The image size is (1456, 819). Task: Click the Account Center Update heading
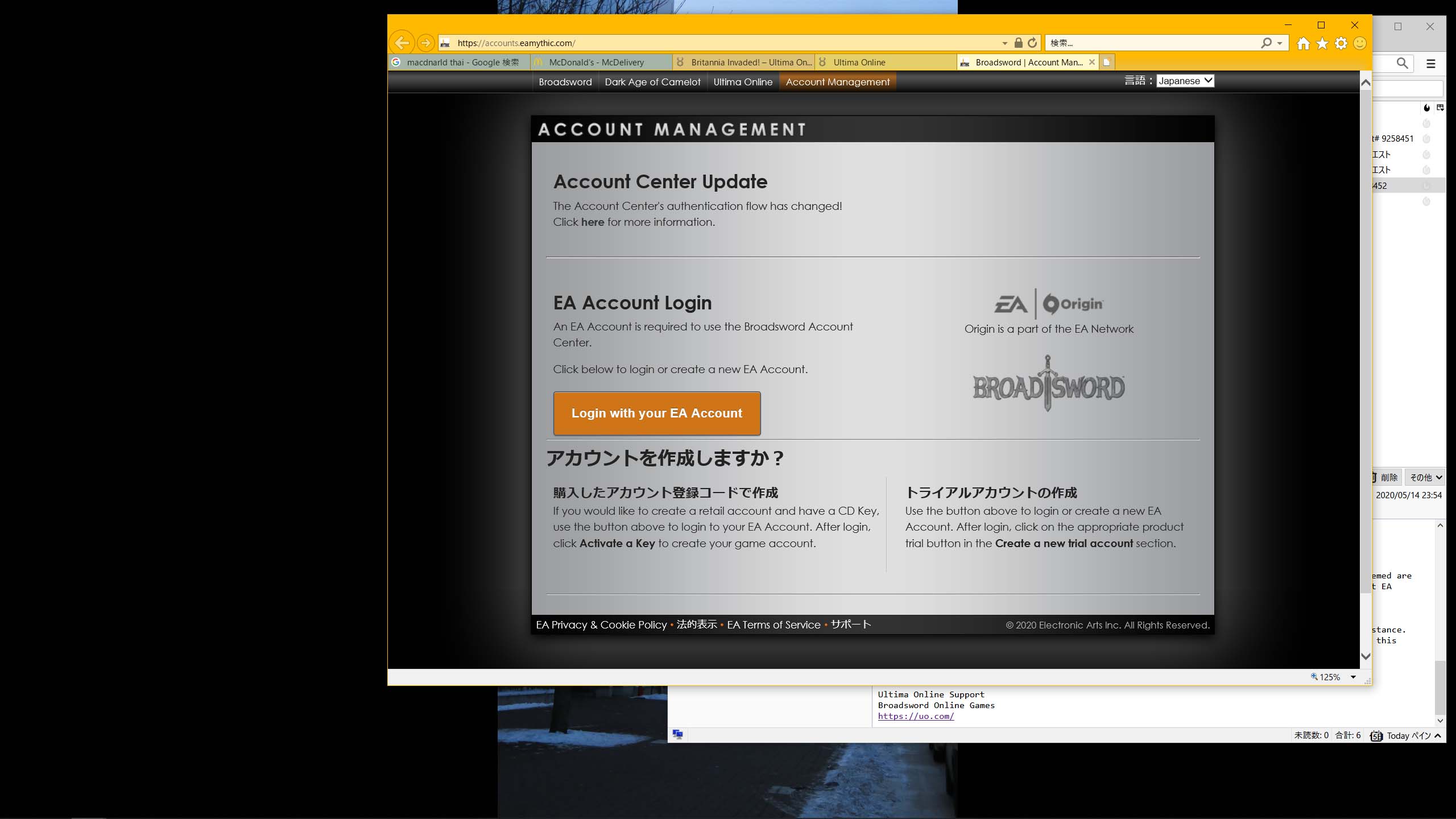pos(660,181)
